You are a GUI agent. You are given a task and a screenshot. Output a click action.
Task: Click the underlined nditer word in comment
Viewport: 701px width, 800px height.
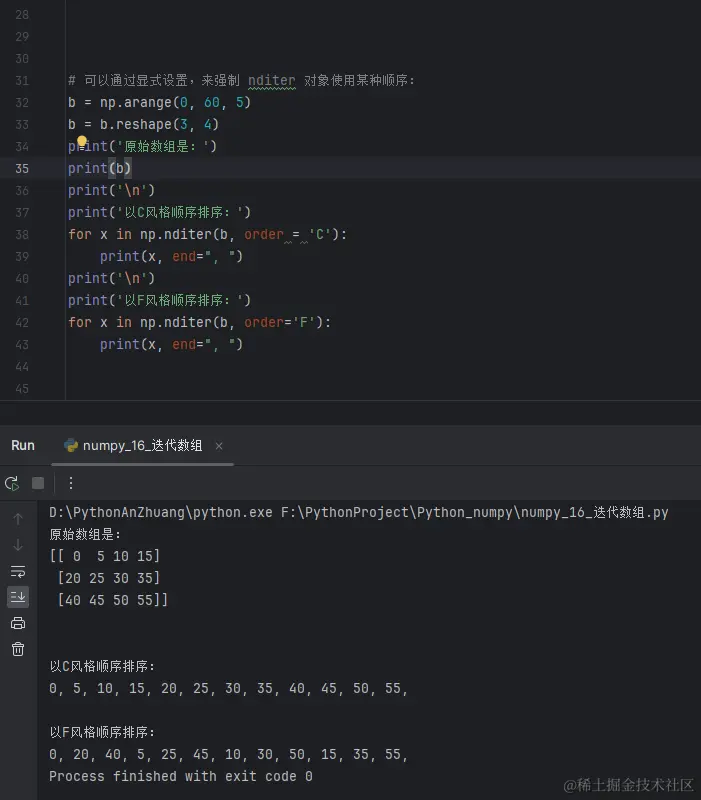[x=272, y=80]
